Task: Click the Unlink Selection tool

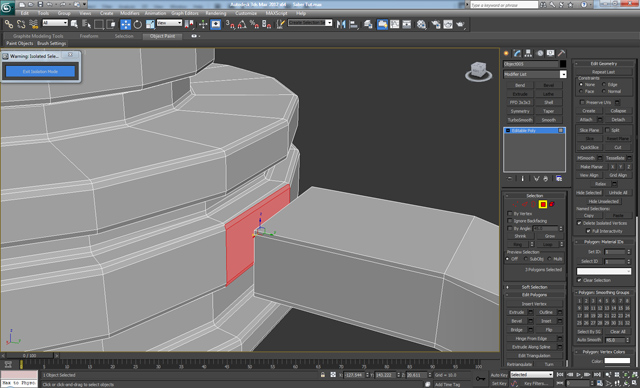Action: pyautogui.click(x=20, y=24)
